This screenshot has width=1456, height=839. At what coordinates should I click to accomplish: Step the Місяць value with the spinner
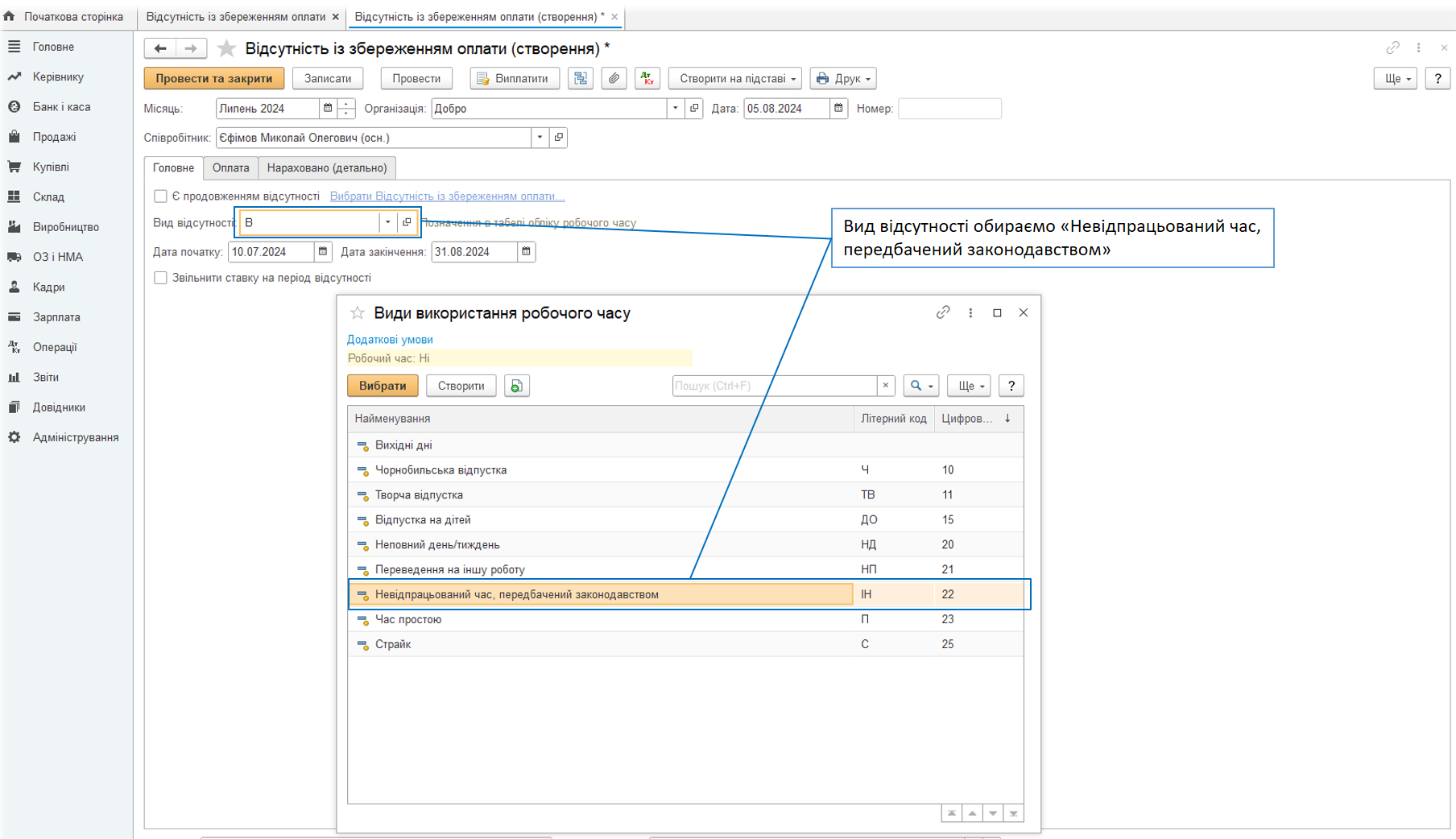[x=346, y=108]
